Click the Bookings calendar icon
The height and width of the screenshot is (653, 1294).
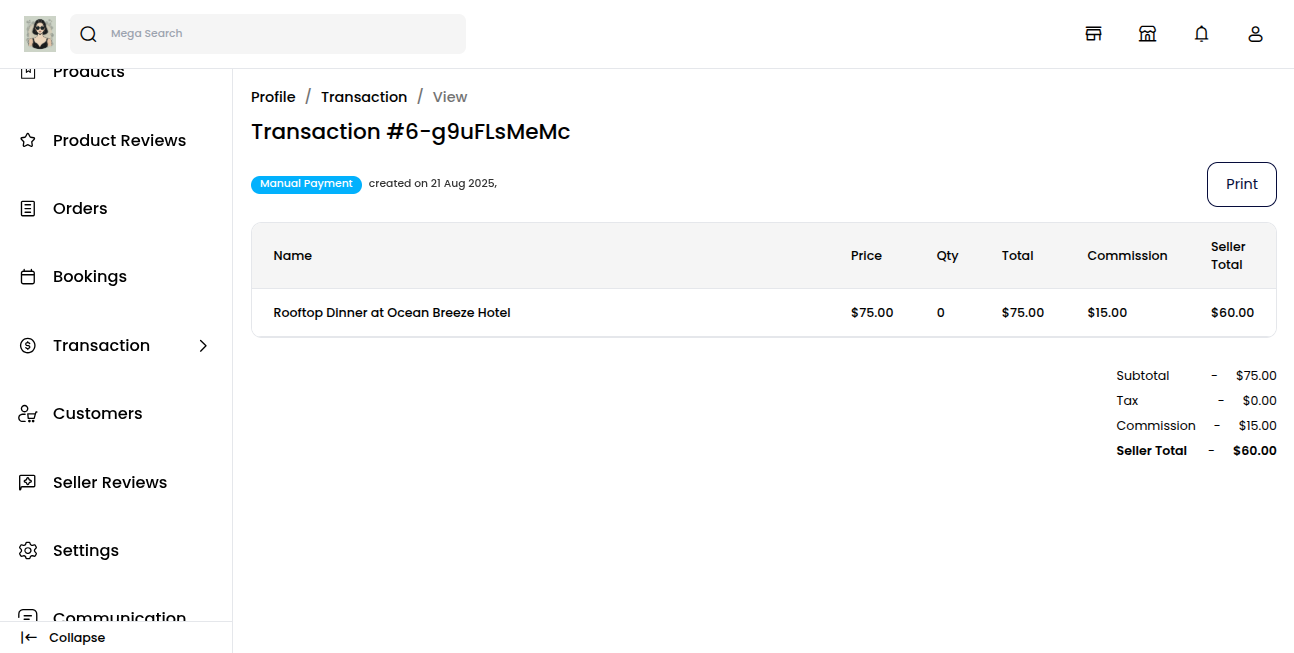pyautogui.click(x=28, y=277)
